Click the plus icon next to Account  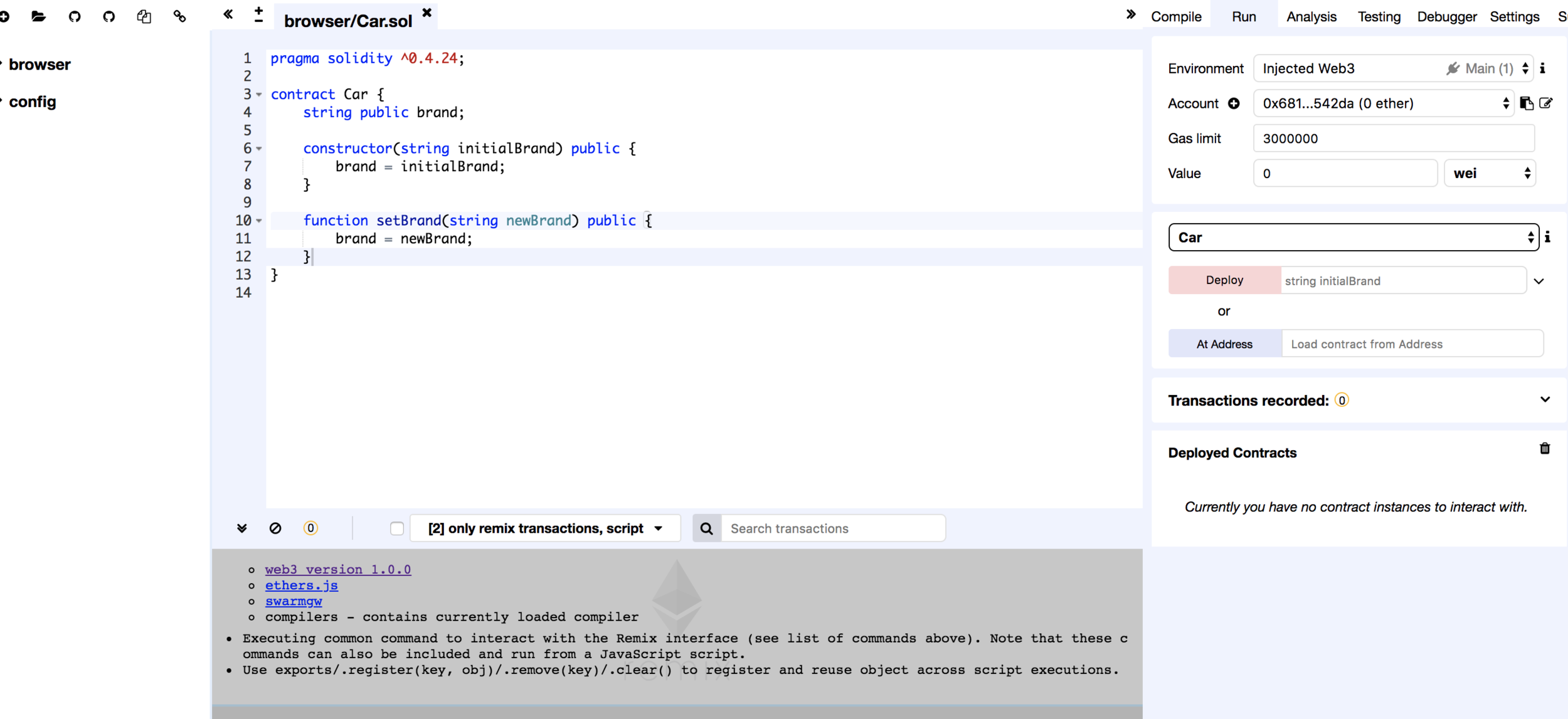pyautogui.click(x=1234, y=103)
